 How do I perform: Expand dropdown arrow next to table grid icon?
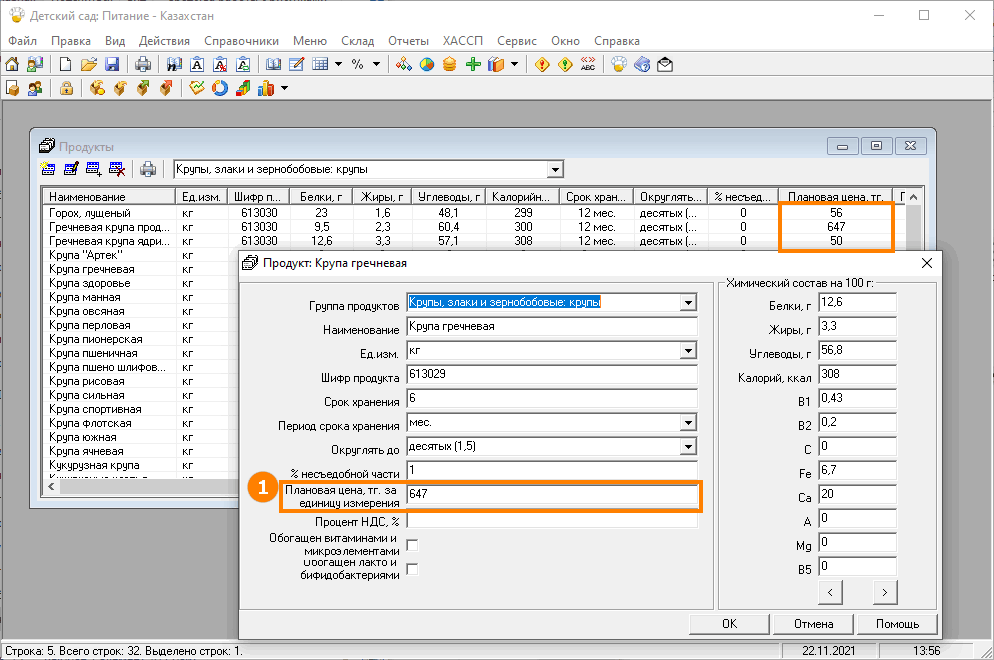click(x=338, y=64)
